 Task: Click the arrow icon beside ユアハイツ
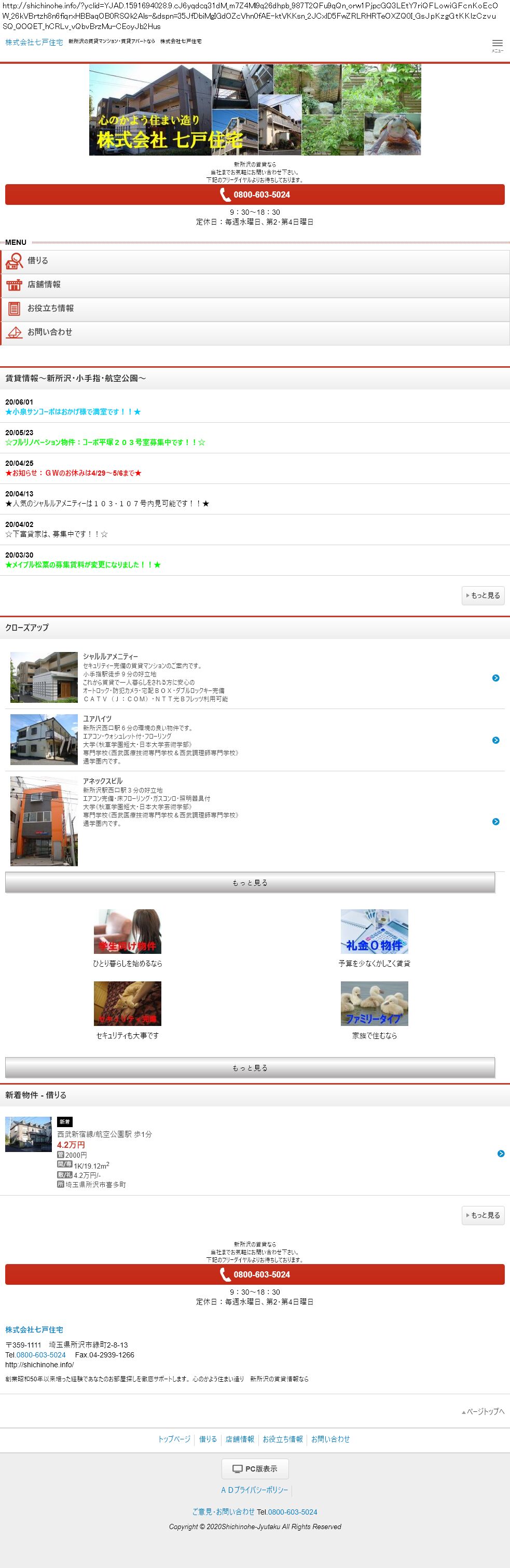(x=495, y=740)
